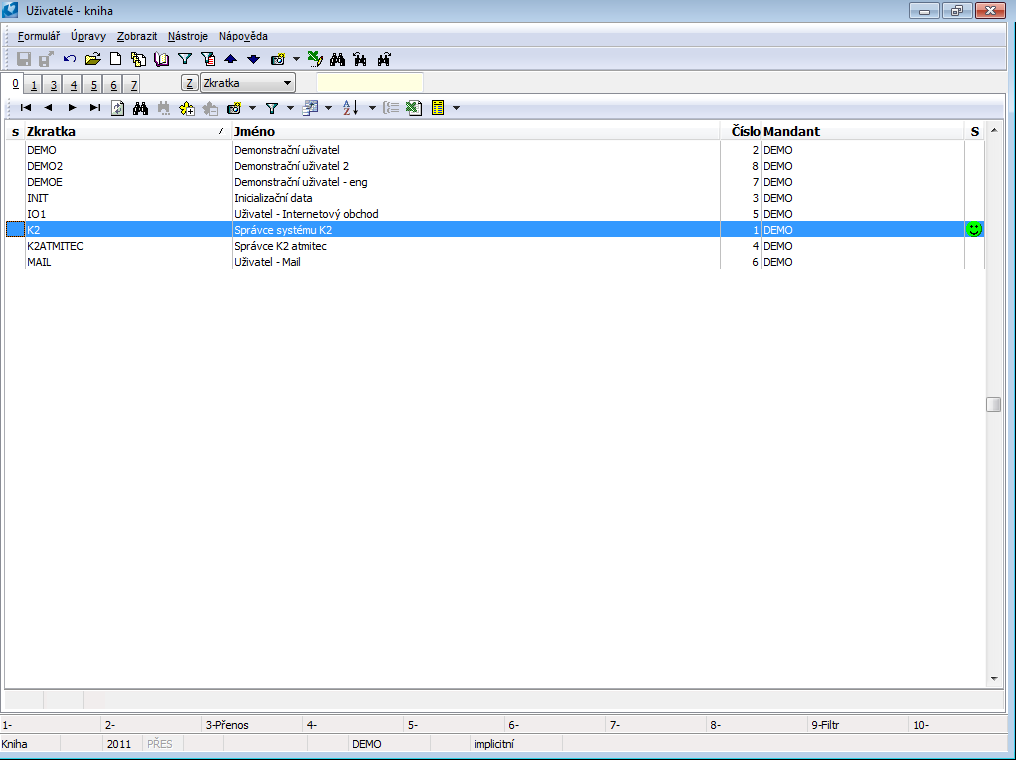
Task: Switch to tab 7
Action: [x=133, y=85]
